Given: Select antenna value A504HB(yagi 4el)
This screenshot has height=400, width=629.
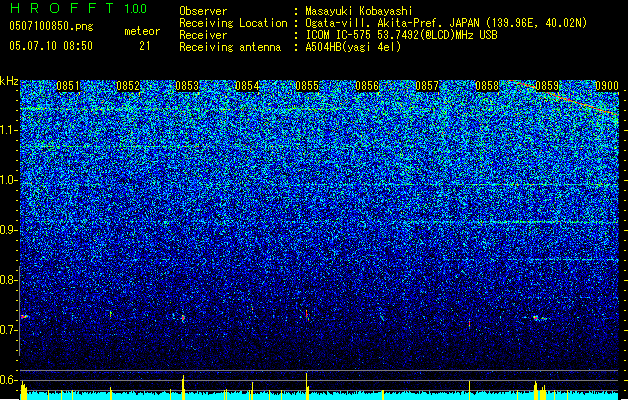Looking at the screenshot, I should (353, 47).
